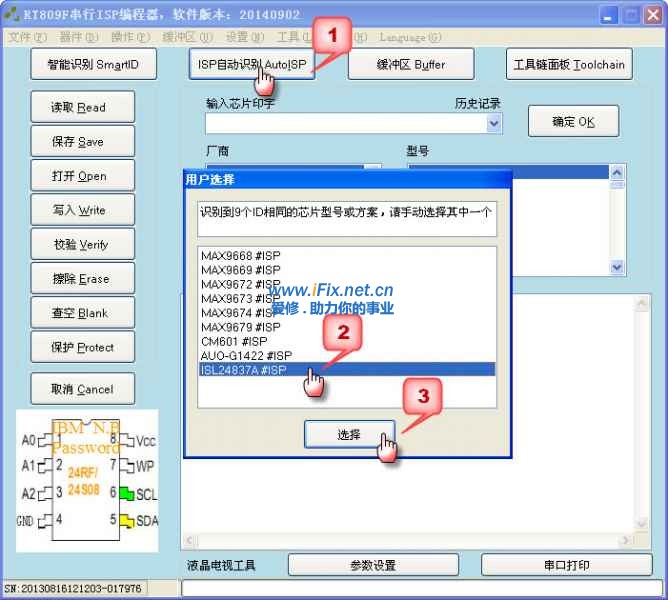Screen dimensions: 668x600
Task: Click the chip marking input field
Action: coord(345,123)
